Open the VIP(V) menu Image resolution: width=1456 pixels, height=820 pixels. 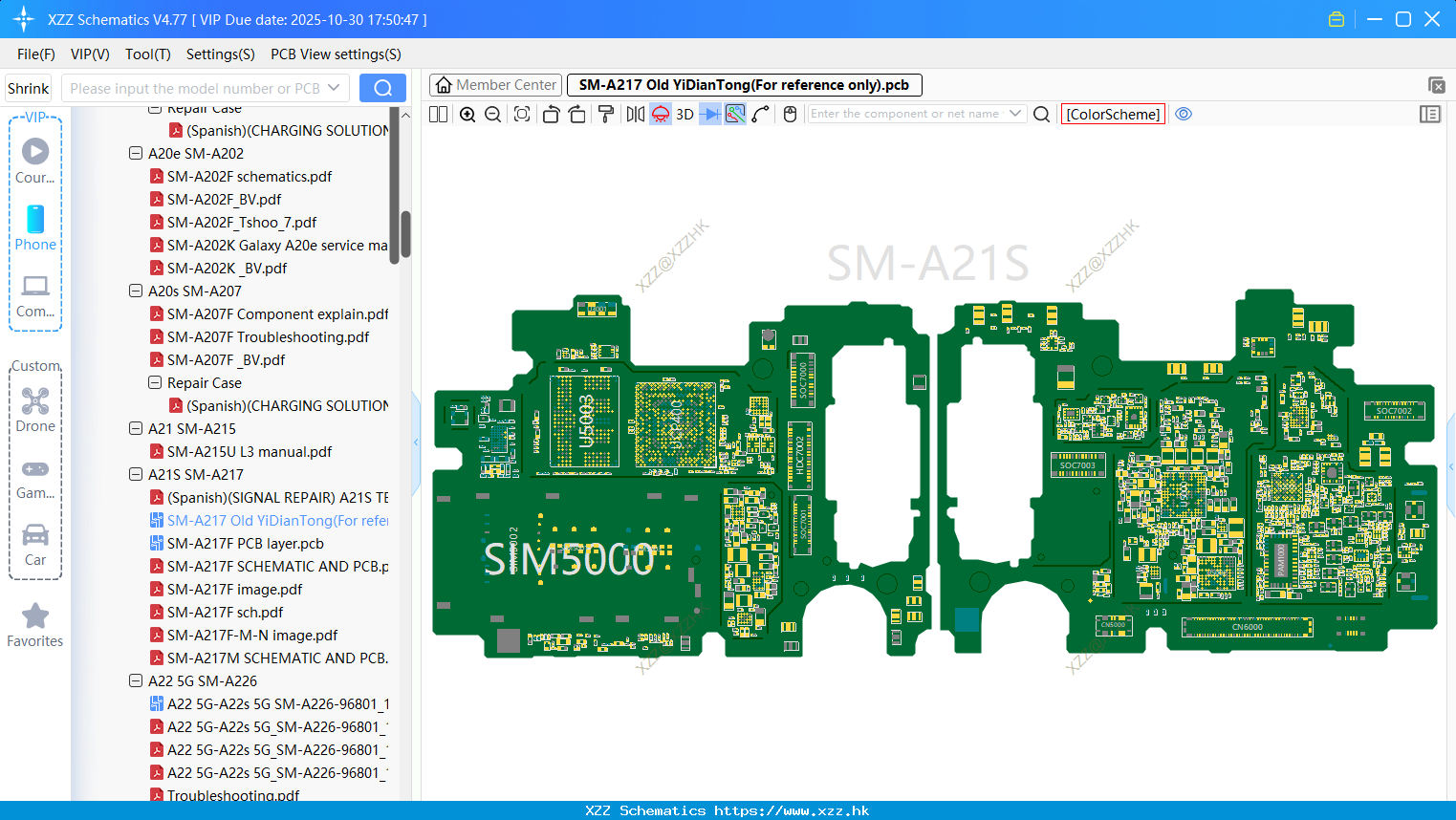point(90,54)
